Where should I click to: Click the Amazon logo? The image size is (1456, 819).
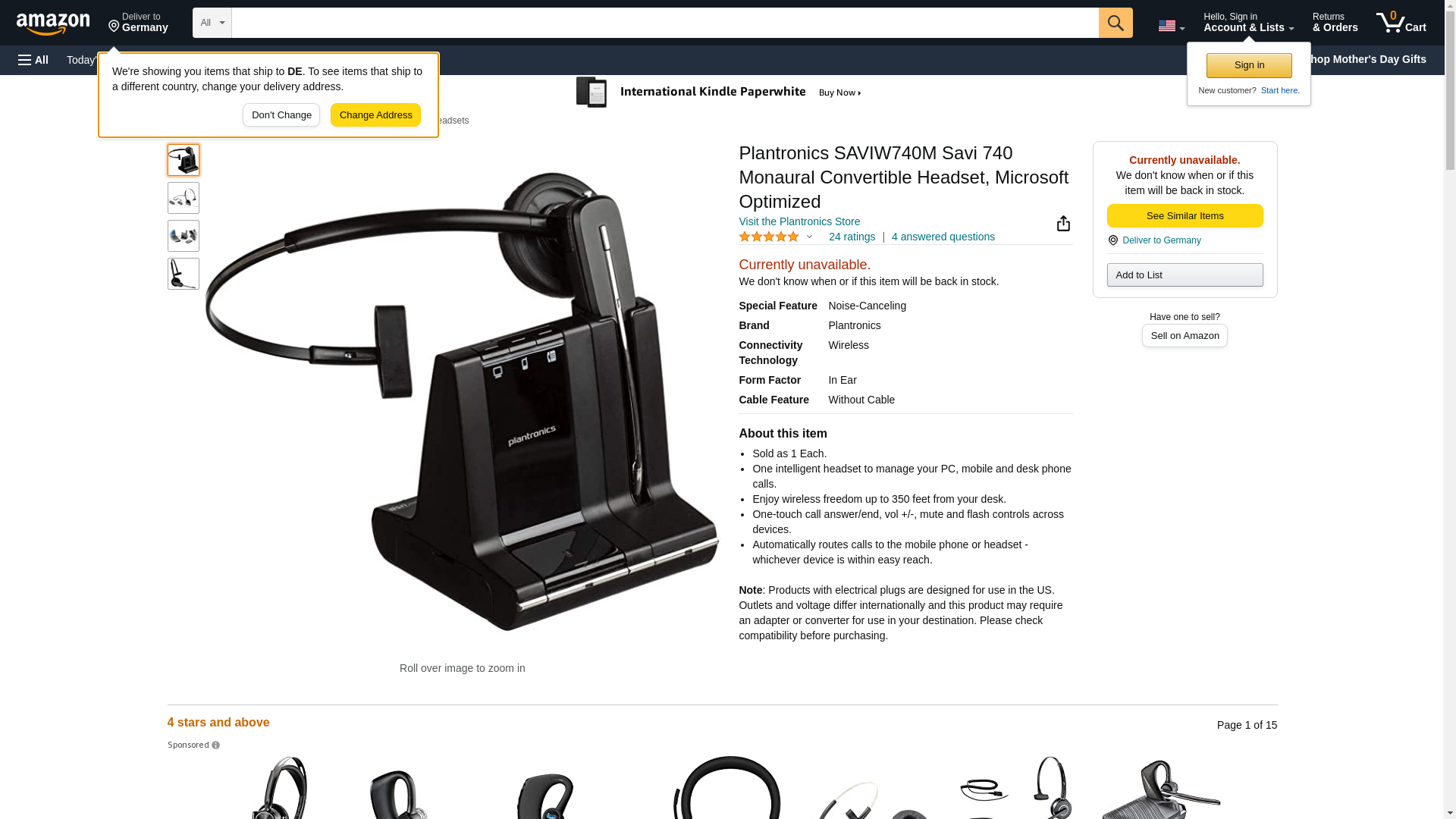(53, 24)
